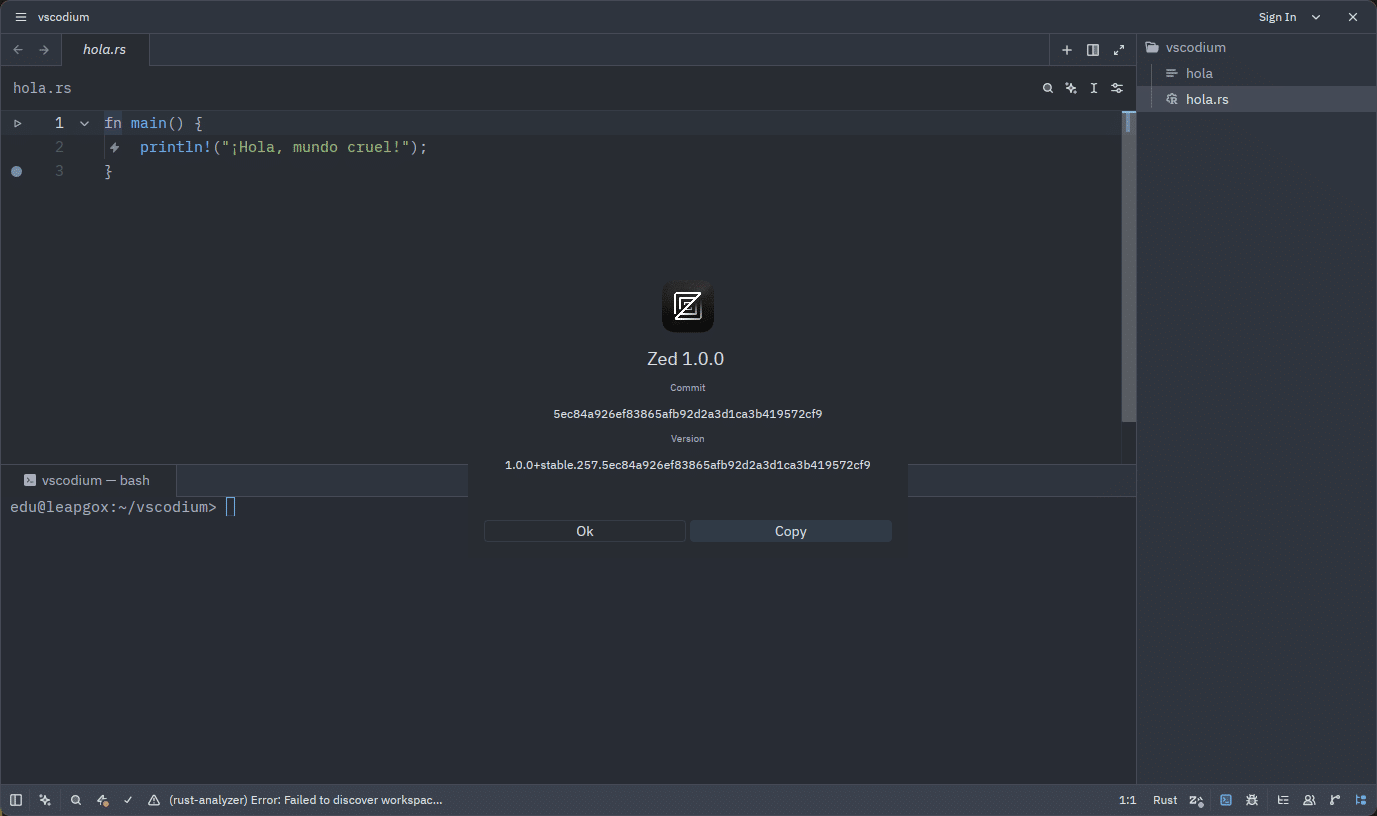Split the editor pane
The height and width of the screenshot is (816, 1377).
click(x=1093, y=50)
